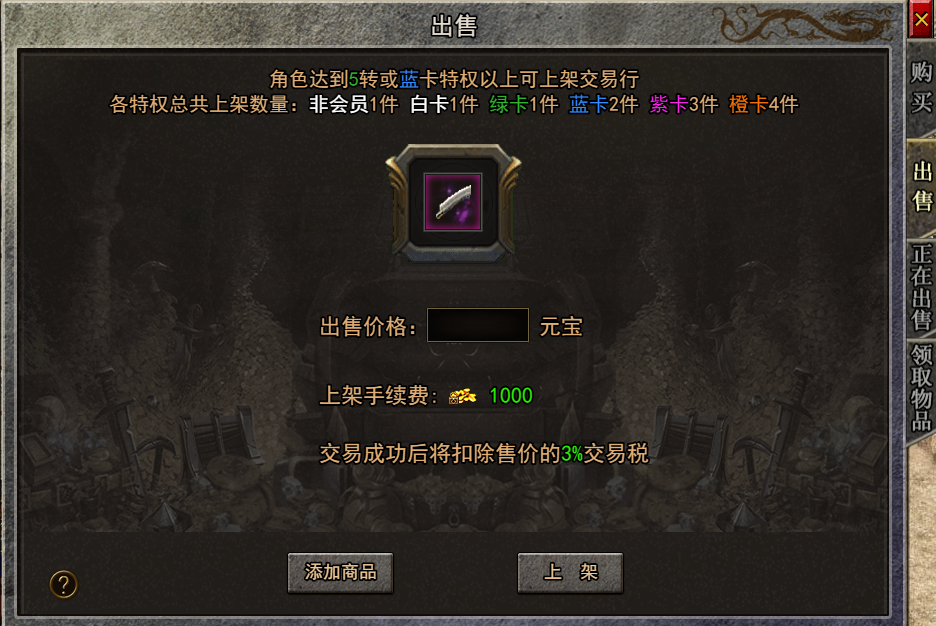Click the green 3% trade tax text
Viewport: 936px width, 626px height.
pyautogui.click(x=572, y=455)
